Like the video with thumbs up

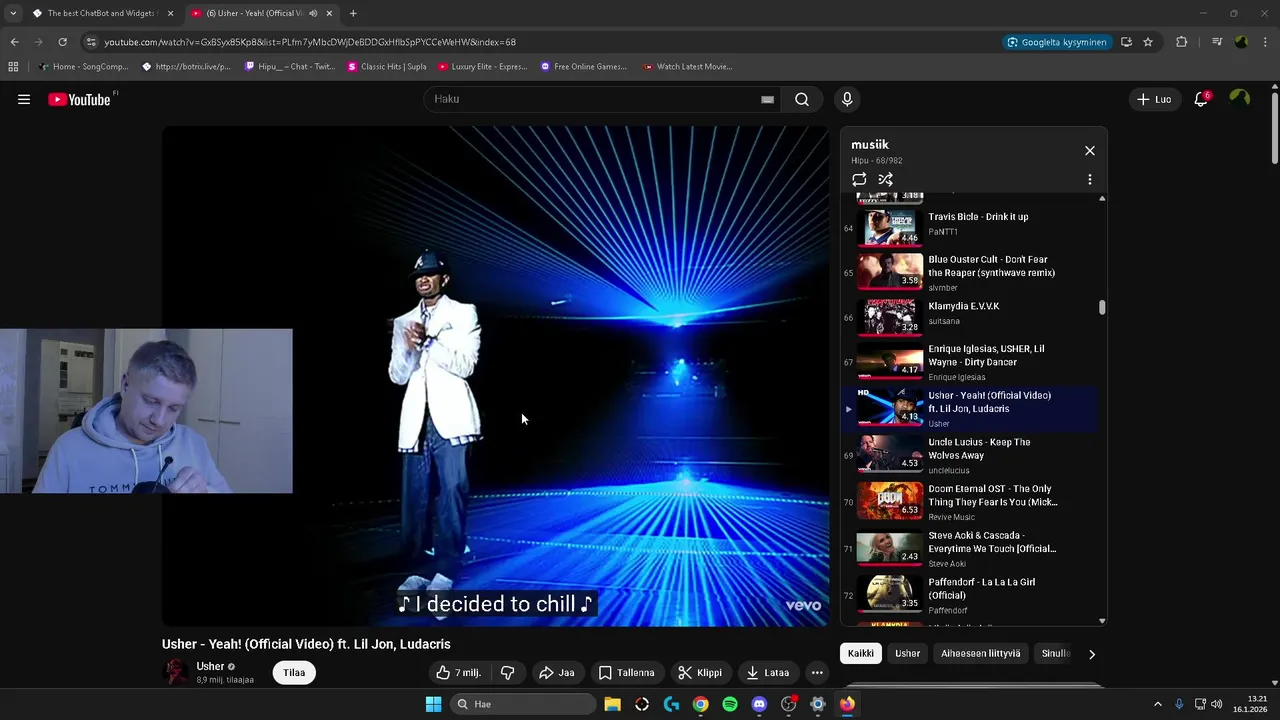pos(458,673)
